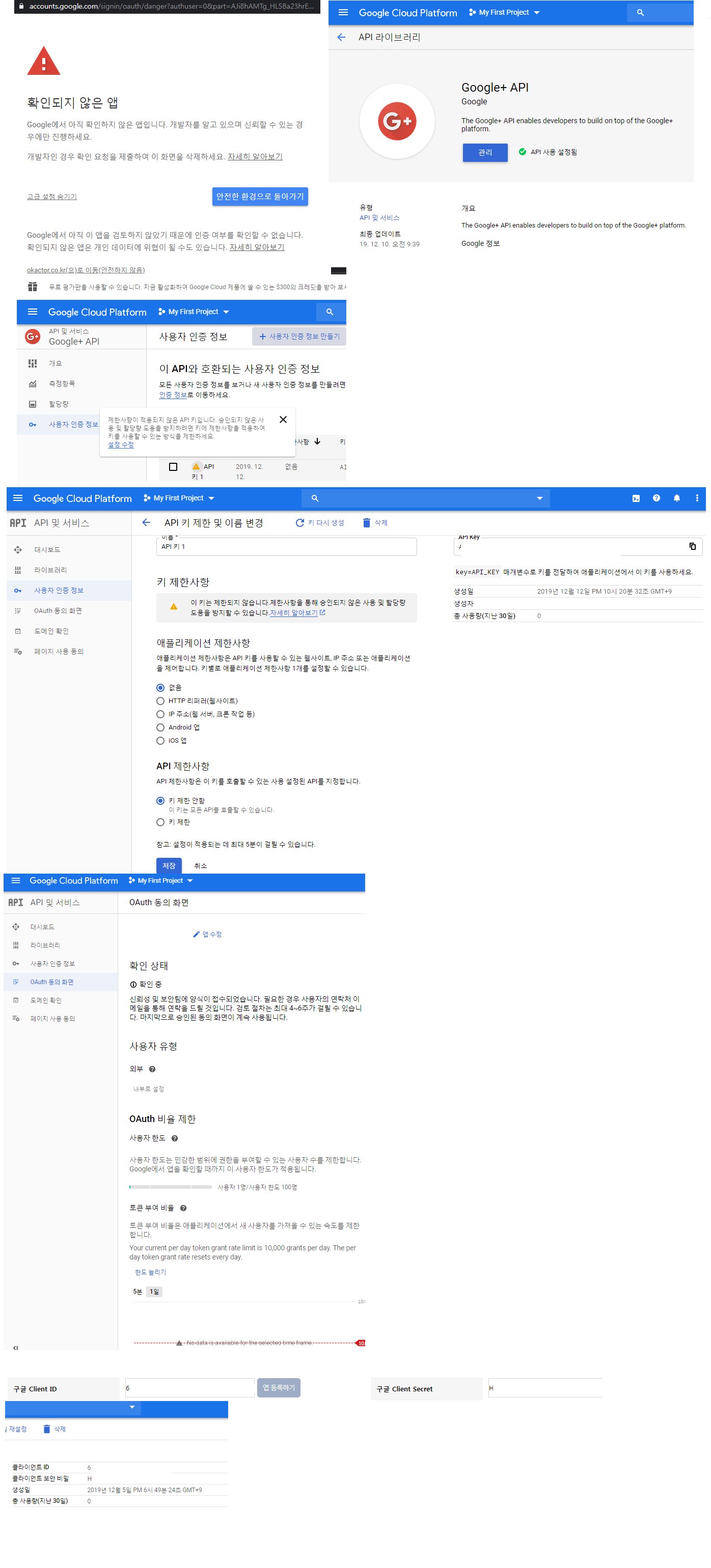This screenshot has height=1568, width=711.
Task: Open My First Project dropdown in API 라이브러리 header
Action: pos(504,12)
